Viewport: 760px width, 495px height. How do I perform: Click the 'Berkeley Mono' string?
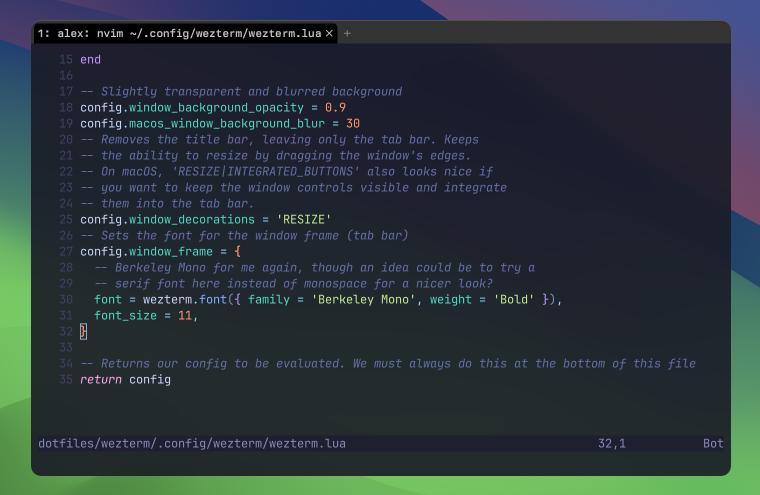pyautogui.click(x=364, y=300)
